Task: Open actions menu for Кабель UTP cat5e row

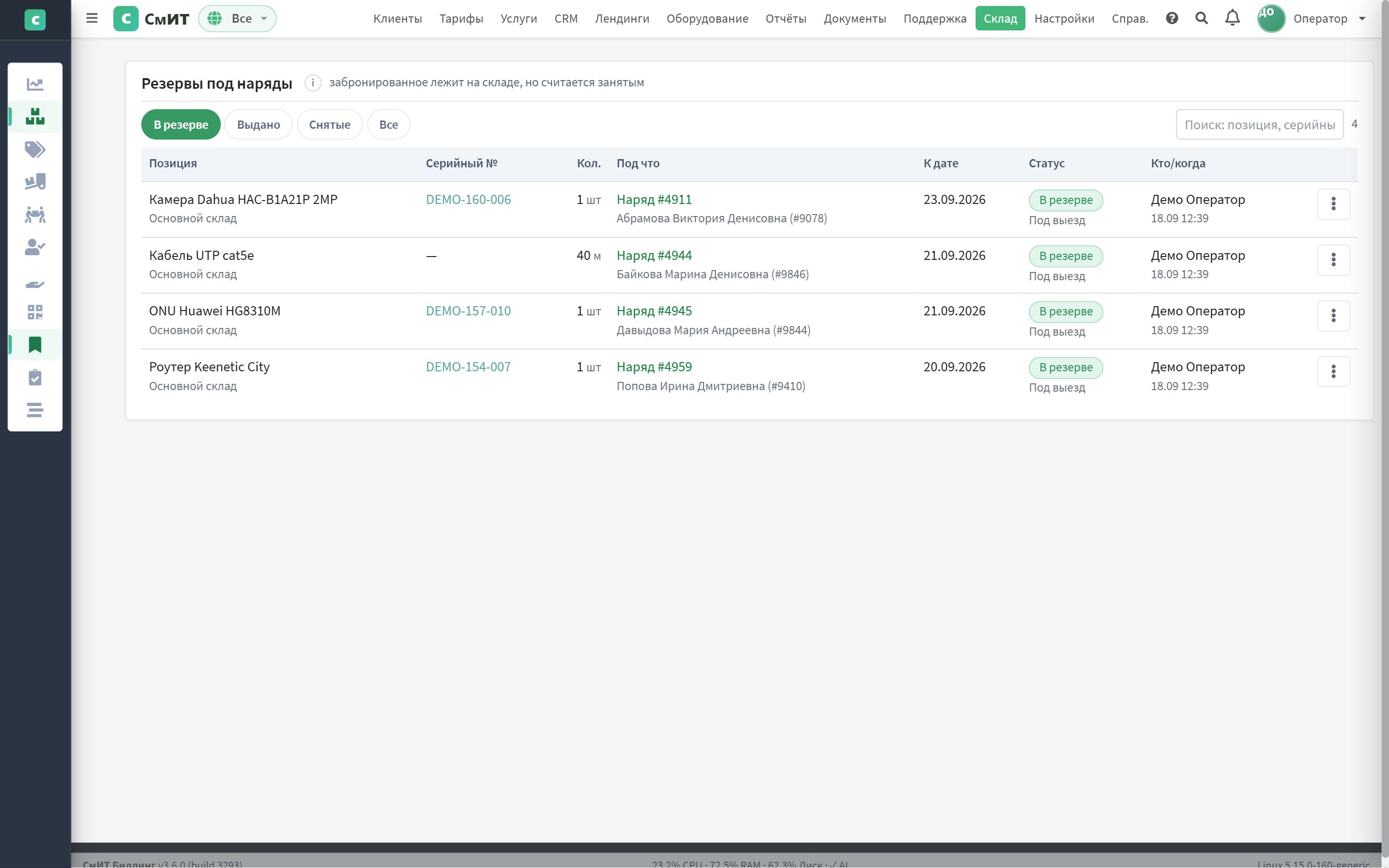Action: tap(1334, 259)
